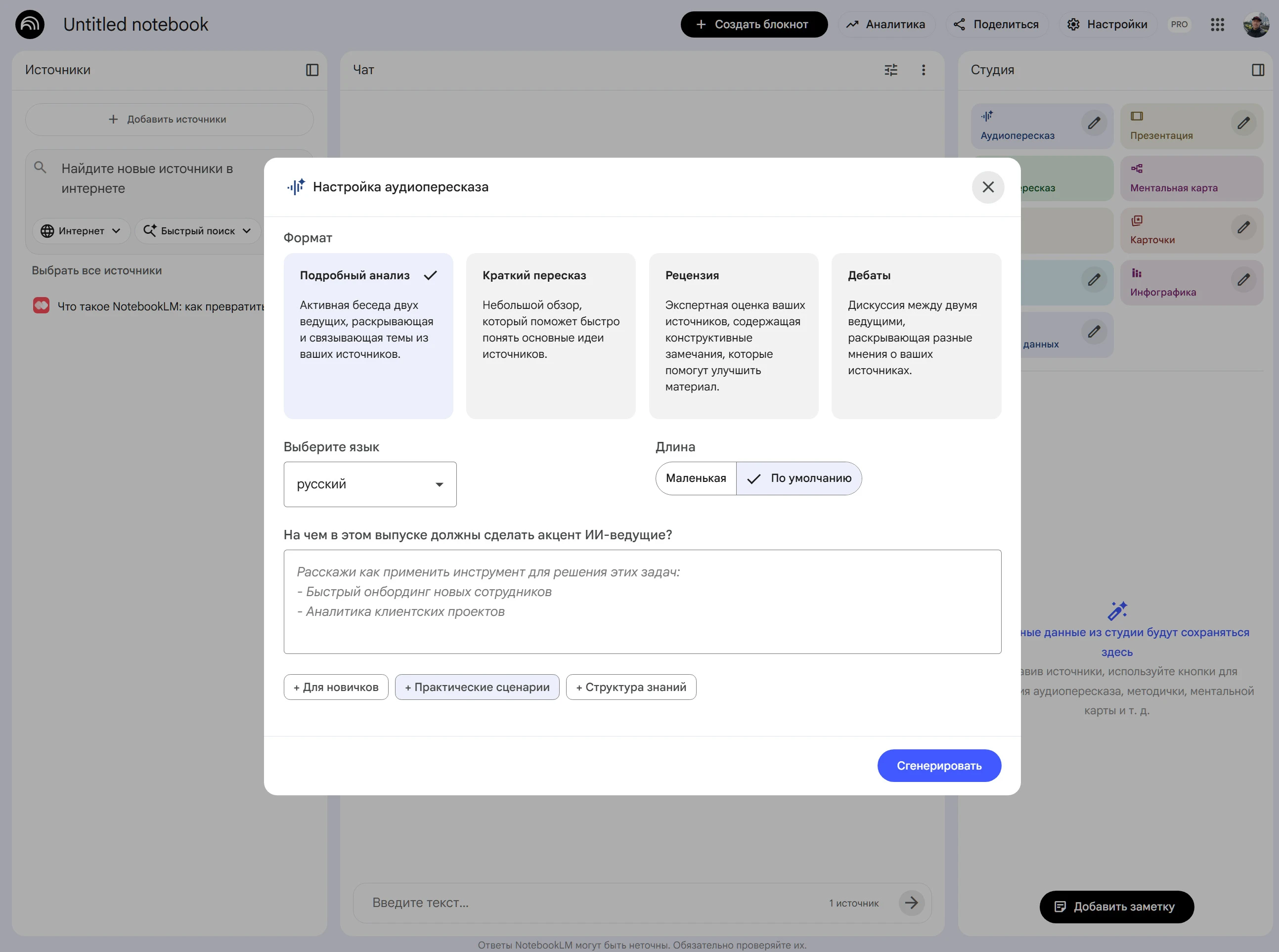The height and width of the screenshot is (952, 1279).
Task: Add the Практические сценарии chip
Action: (x=477, y=687)
